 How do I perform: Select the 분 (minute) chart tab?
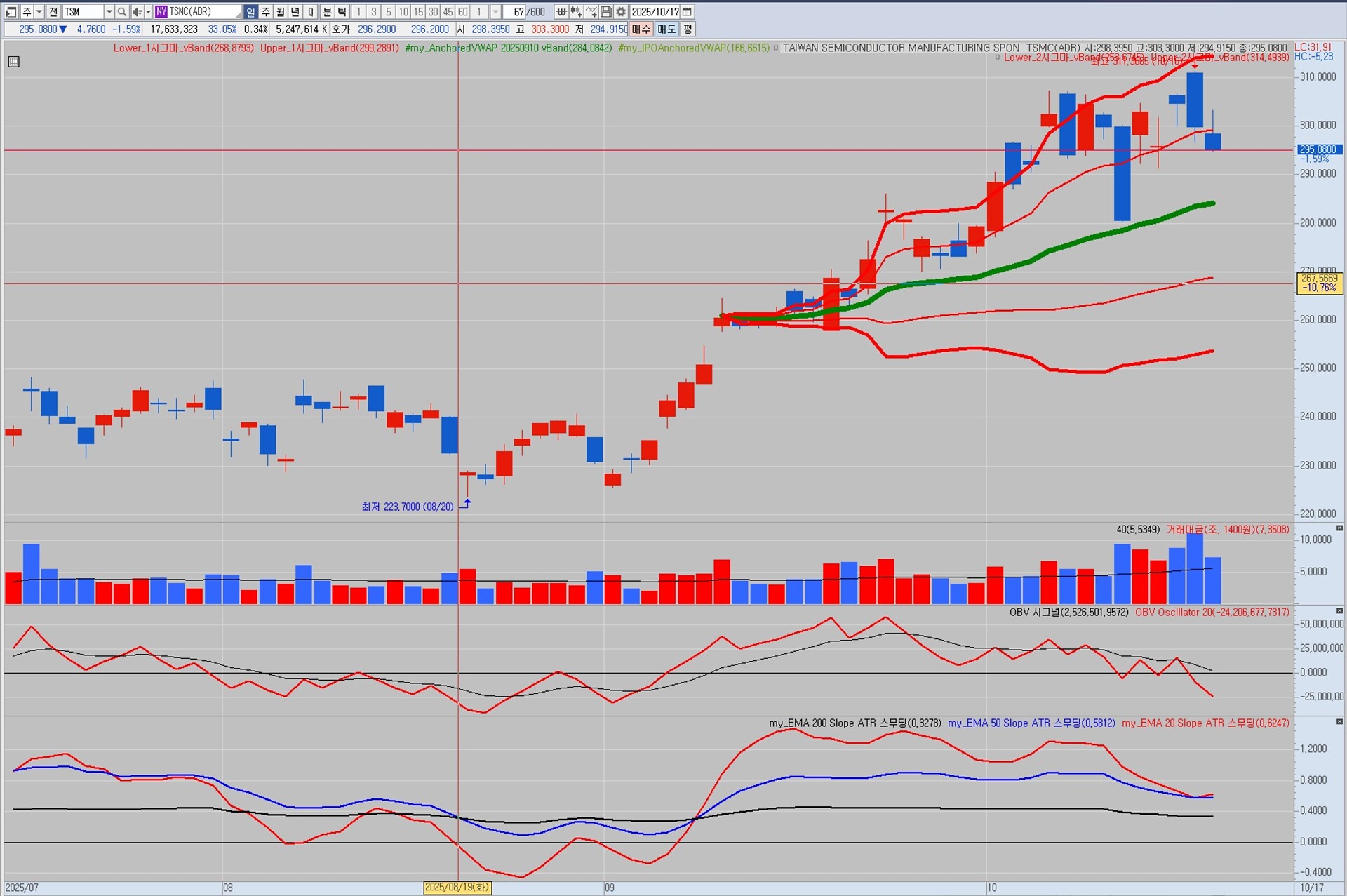327,12
